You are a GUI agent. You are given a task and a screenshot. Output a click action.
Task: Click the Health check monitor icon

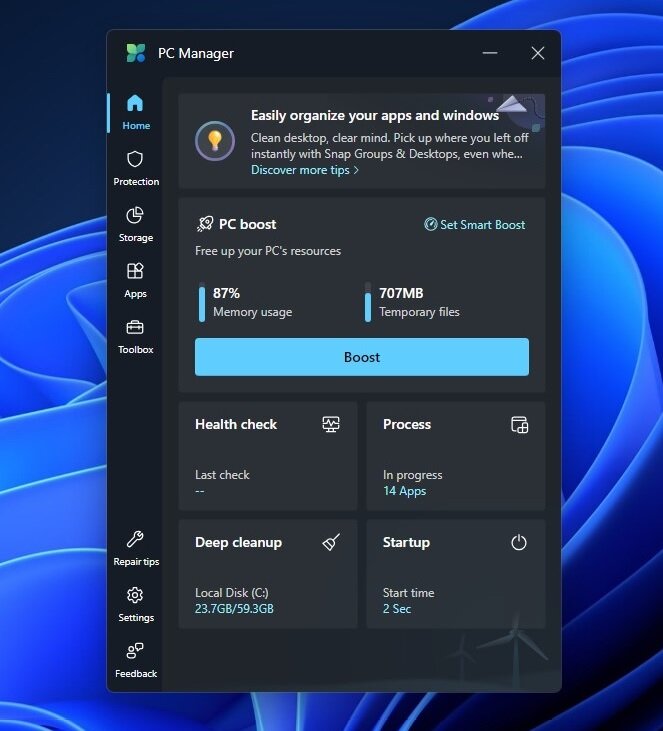coord(331,424)
